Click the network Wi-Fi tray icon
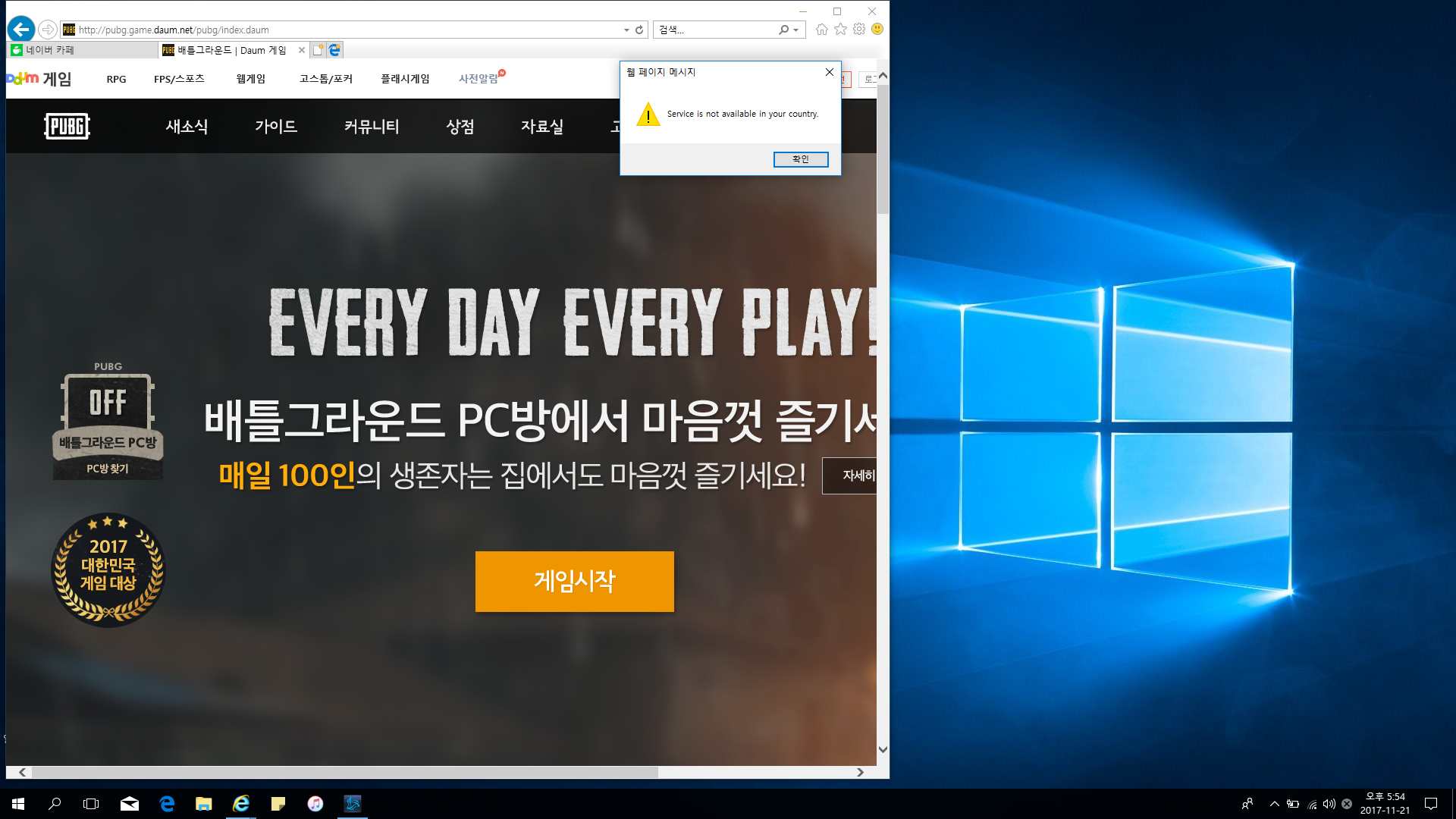 point(1312,804)
